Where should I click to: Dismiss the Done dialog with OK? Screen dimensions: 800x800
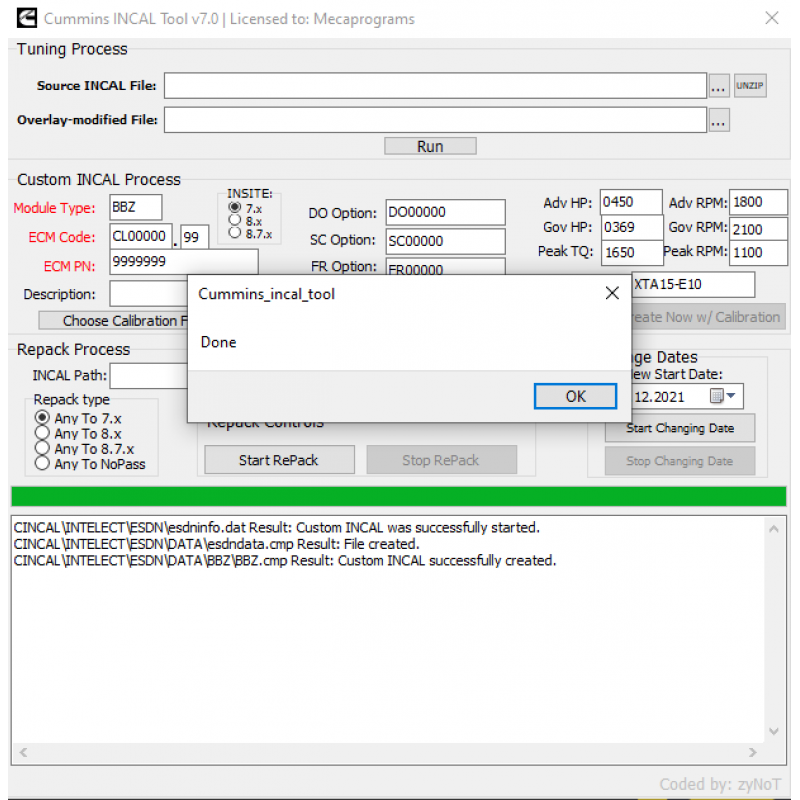click(x=575, y=396)
